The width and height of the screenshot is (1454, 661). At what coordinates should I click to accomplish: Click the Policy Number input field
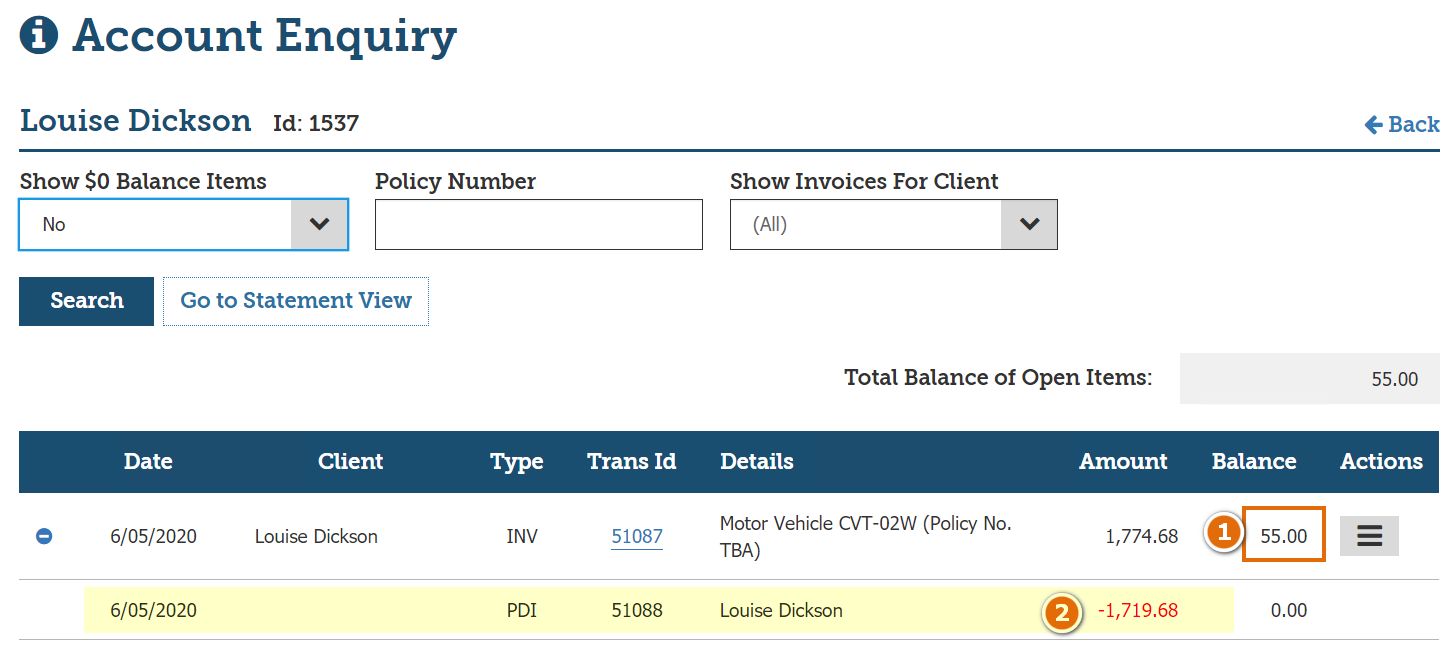(x=538, y=224)
